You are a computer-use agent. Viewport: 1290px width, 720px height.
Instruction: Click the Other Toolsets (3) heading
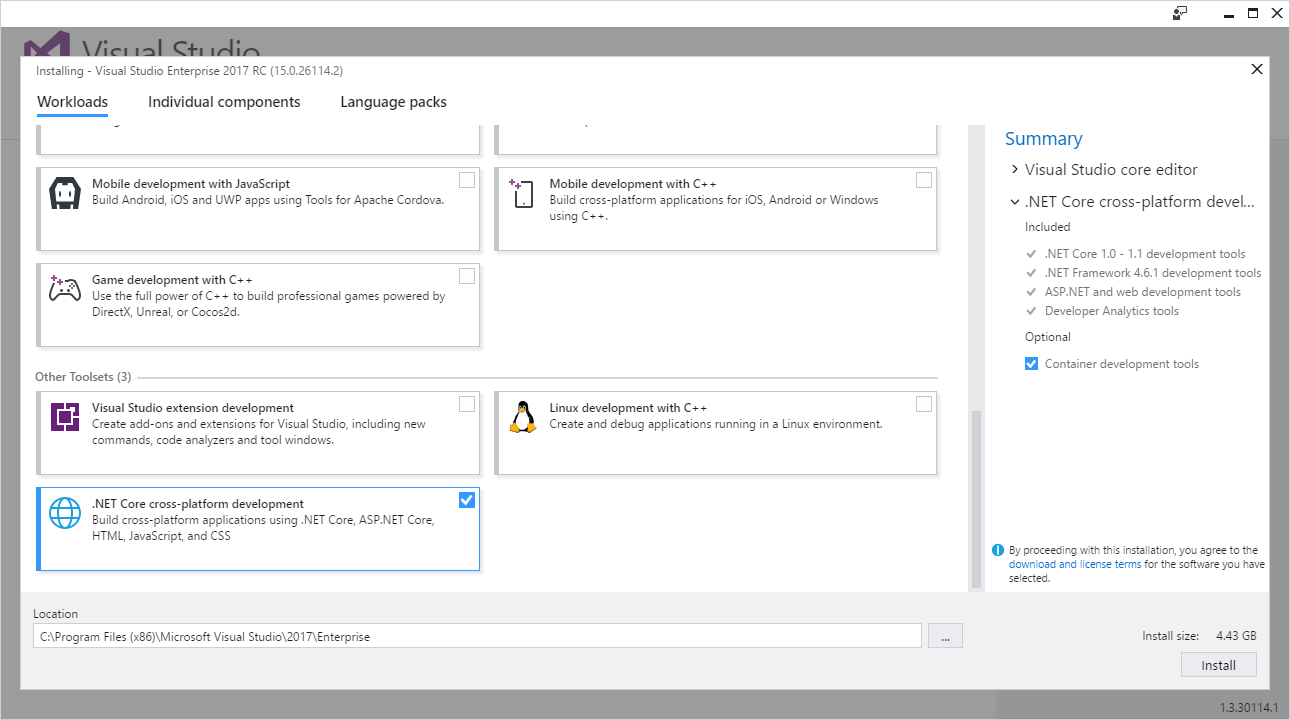pyautogui.click(x=83, y=377)
